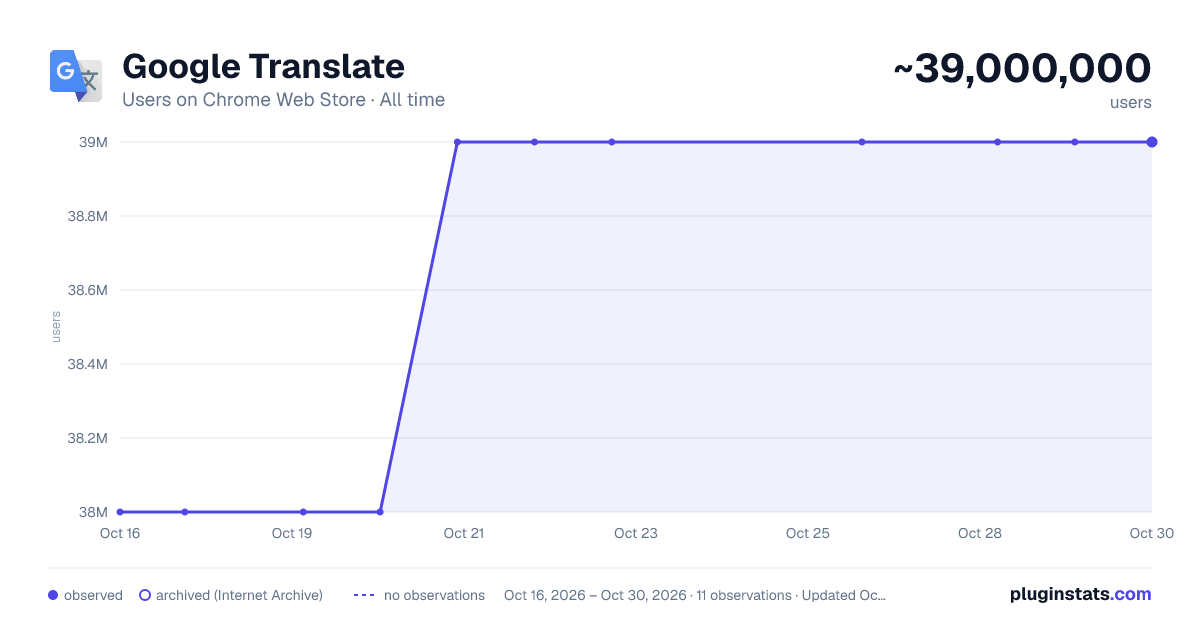1200x630 pixels.
Task: Click the Oct 21 x-axis label
Action: click(x=464, y=533)
